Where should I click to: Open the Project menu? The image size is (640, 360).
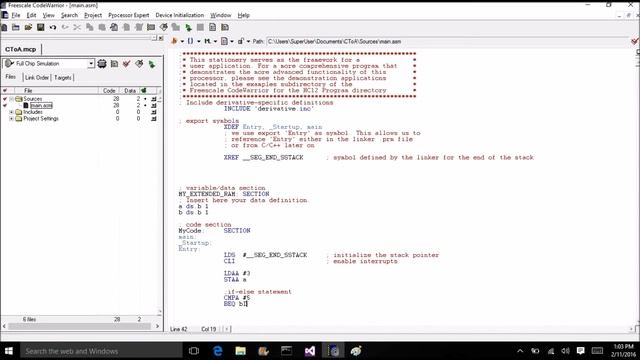coord(93,15)
